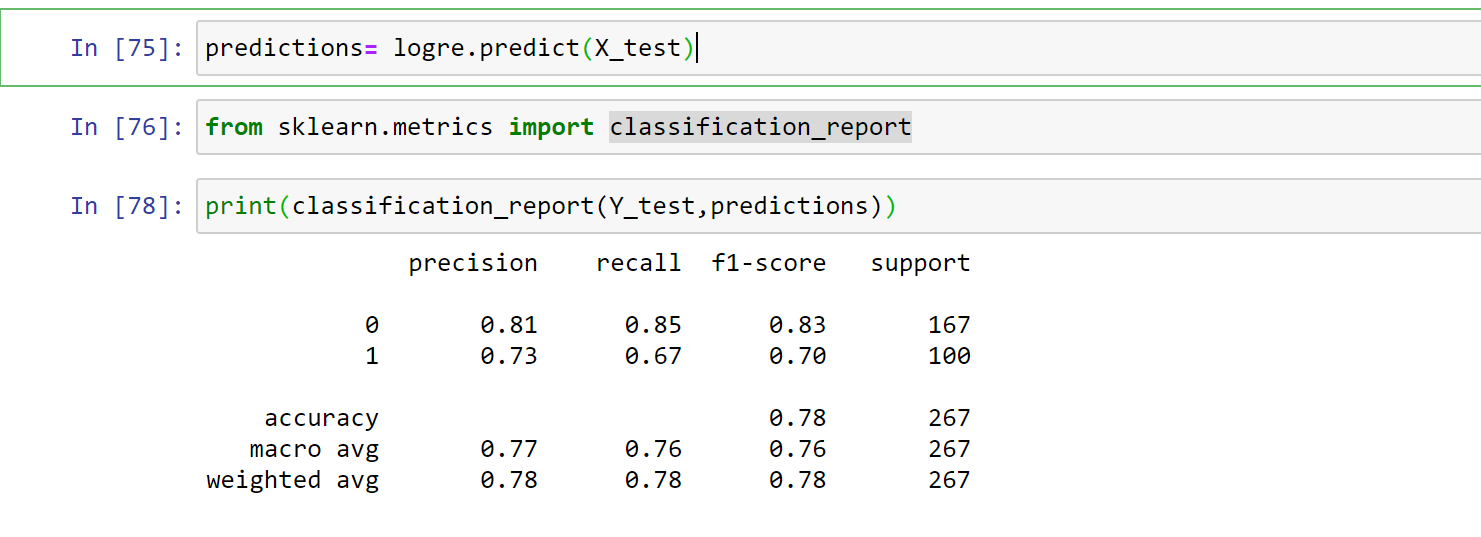The image size is (1481, 537).
Task: Click the 'from' keyword in cell 76
Action: 234,127
